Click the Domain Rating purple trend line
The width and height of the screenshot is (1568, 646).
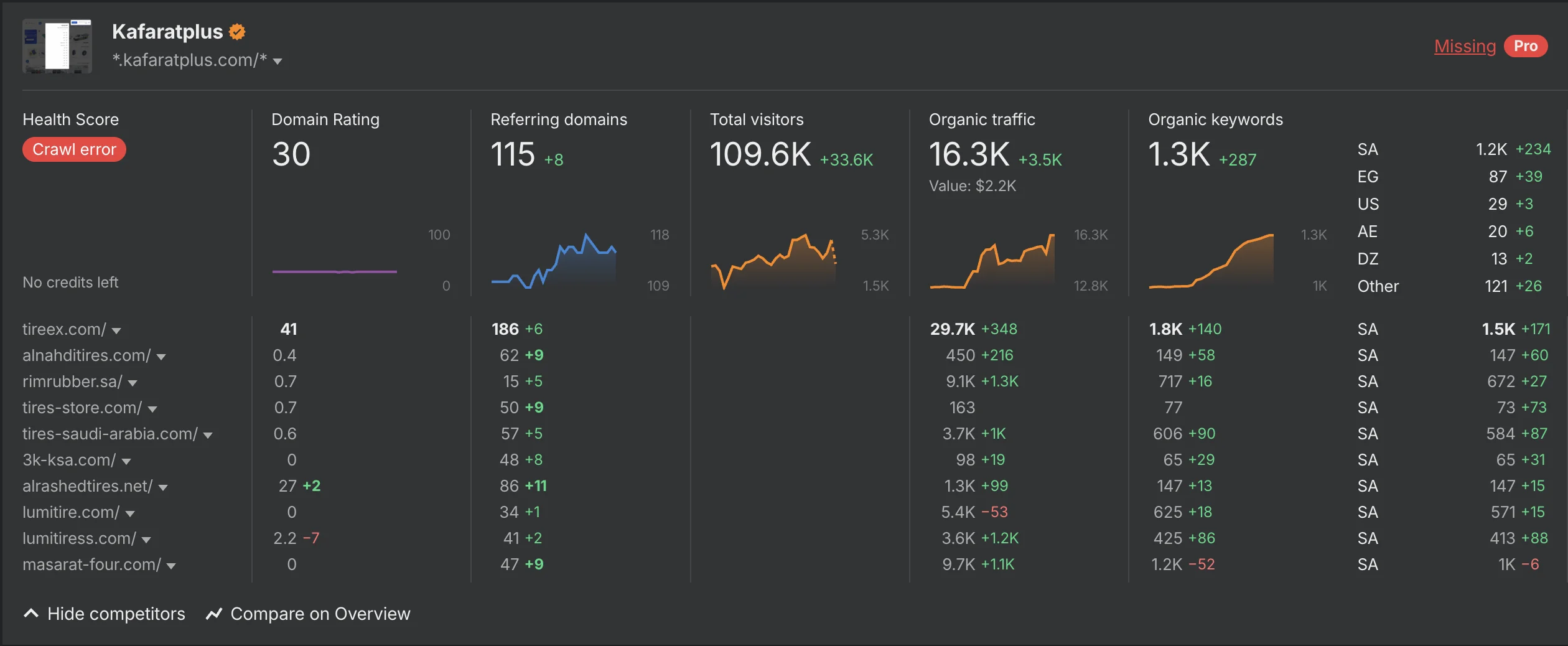pos(334,271)
